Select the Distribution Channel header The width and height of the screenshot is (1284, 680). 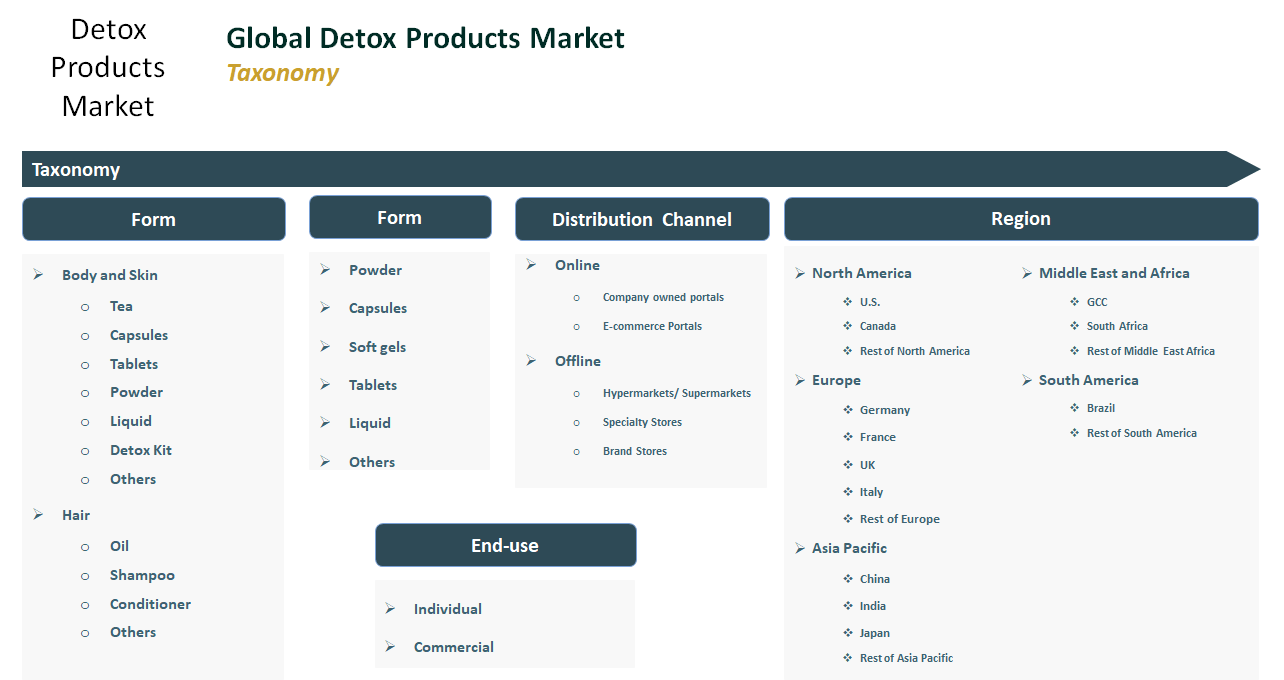(x=642, y=219)
